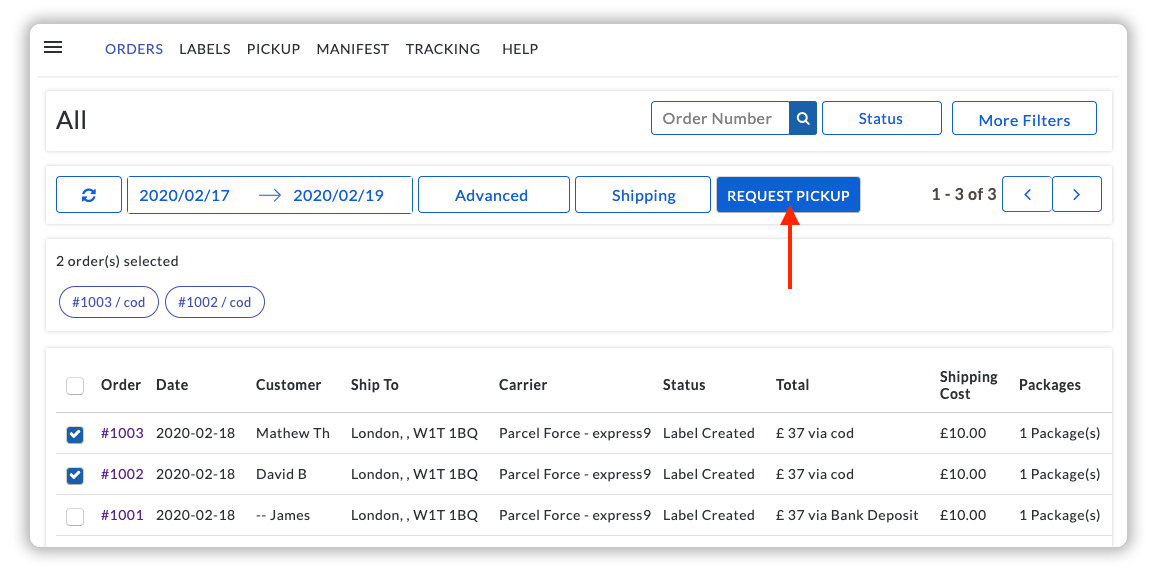Click the Order column header
The width and height of the screenshot is (1154, 574).
[x=121, y=385]
